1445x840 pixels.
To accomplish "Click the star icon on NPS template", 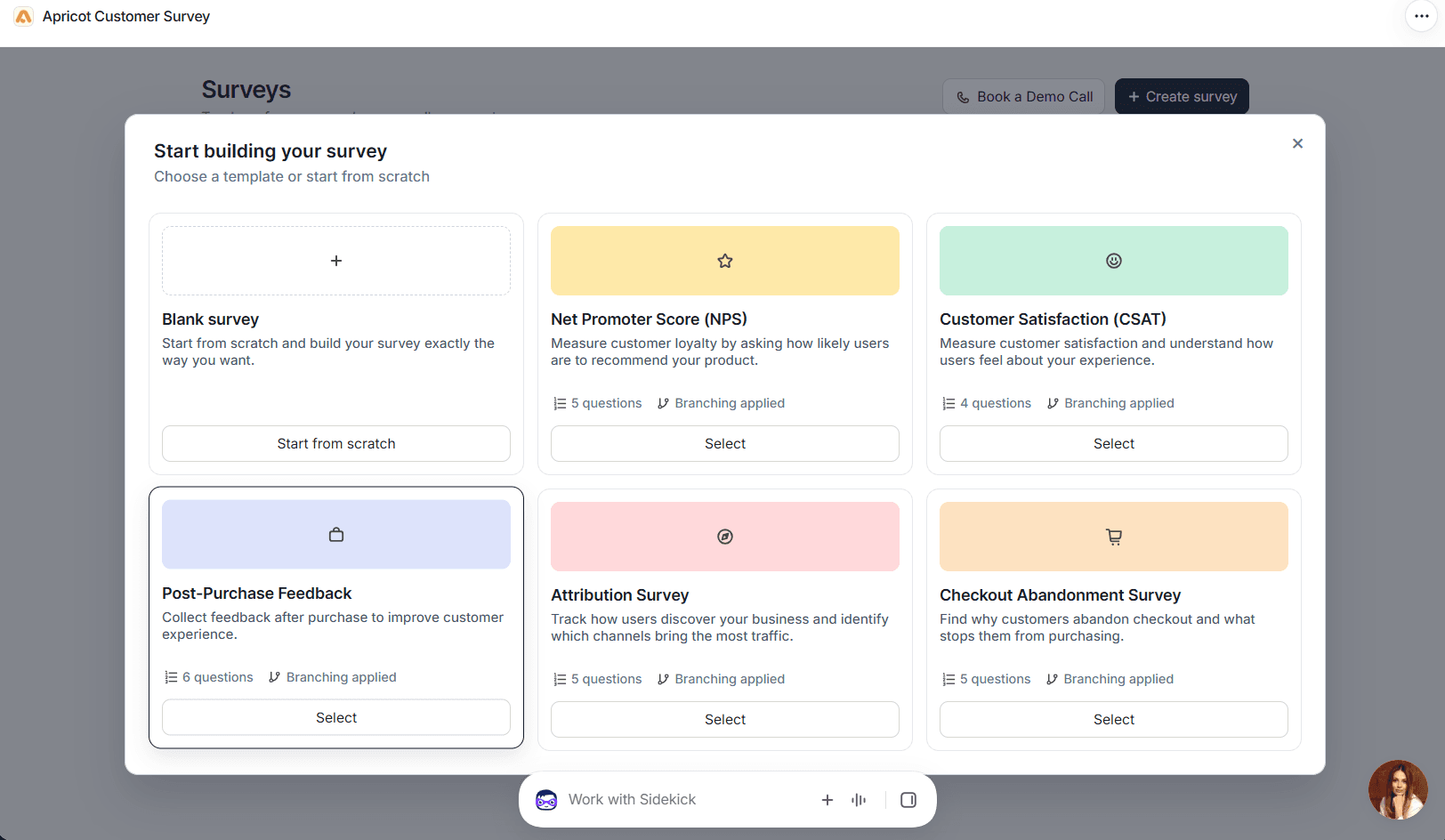I will click(x=725, y=261).
